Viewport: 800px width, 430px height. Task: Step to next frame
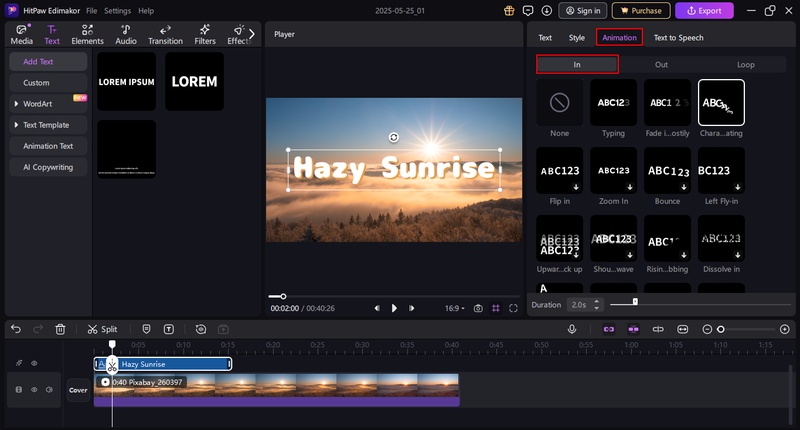pos(411,308)
